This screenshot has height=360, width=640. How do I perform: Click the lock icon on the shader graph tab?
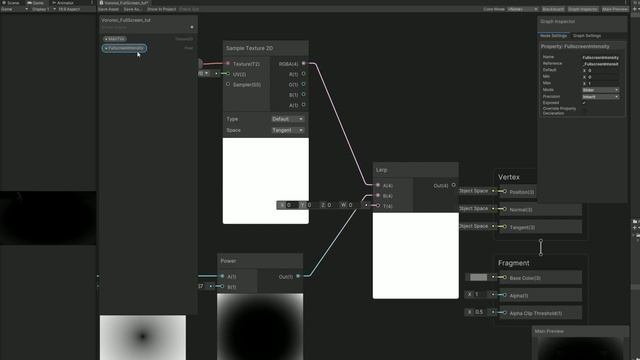(101, 2)
